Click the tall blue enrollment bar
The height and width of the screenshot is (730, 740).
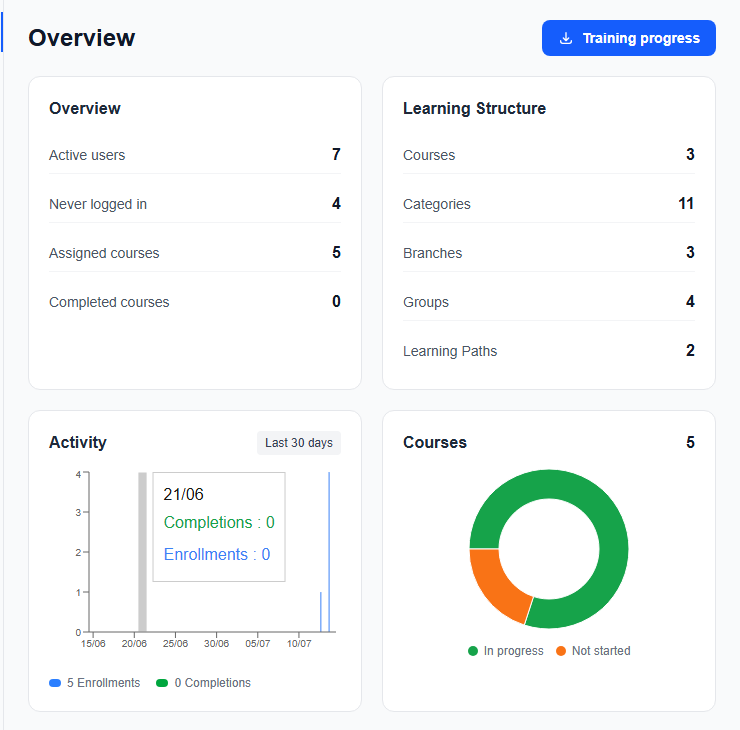(x=329, y=552)
